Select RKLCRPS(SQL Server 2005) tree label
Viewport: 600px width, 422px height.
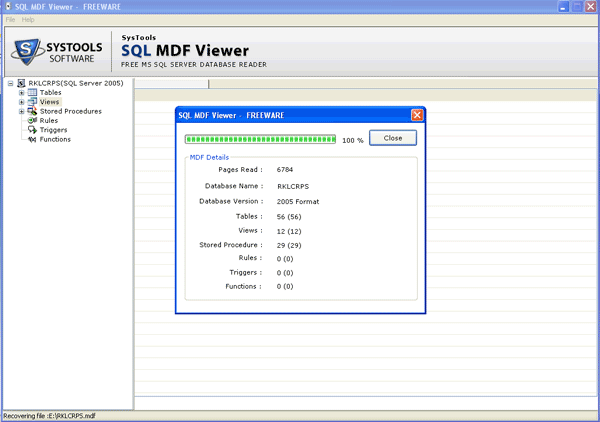[76, 83]
